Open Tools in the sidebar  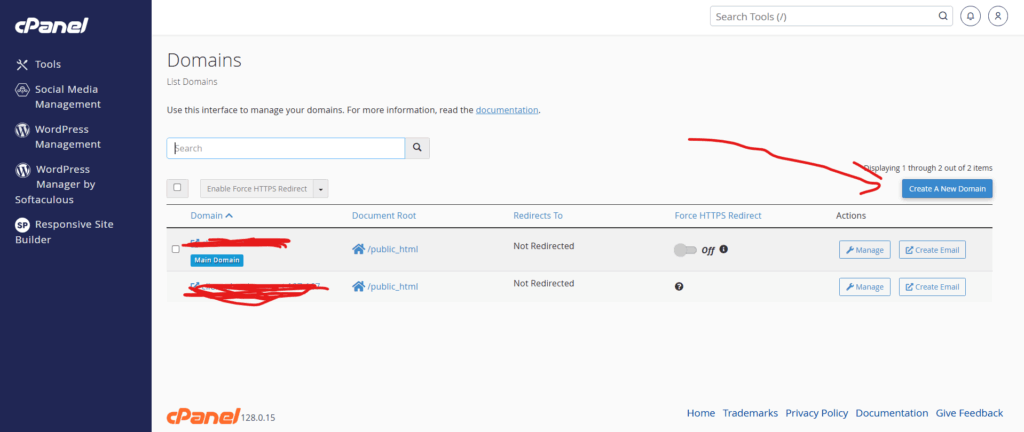[x=47, y=64]
